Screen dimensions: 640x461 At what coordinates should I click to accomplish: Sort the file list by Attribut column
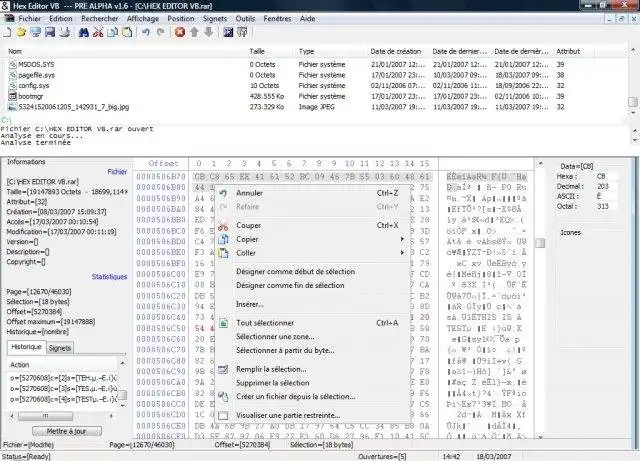(574, 51)
